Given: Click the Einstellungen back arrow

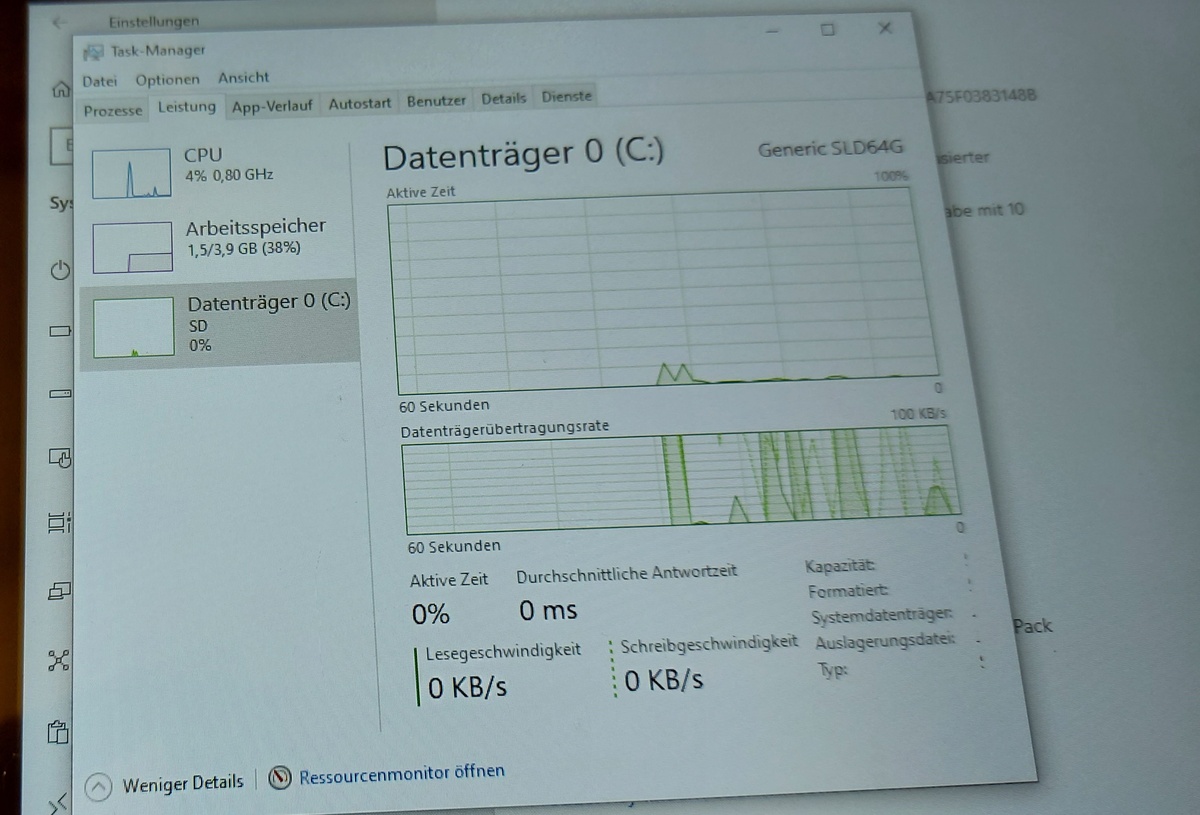Looking at the screenshot, I should (60, 22).
